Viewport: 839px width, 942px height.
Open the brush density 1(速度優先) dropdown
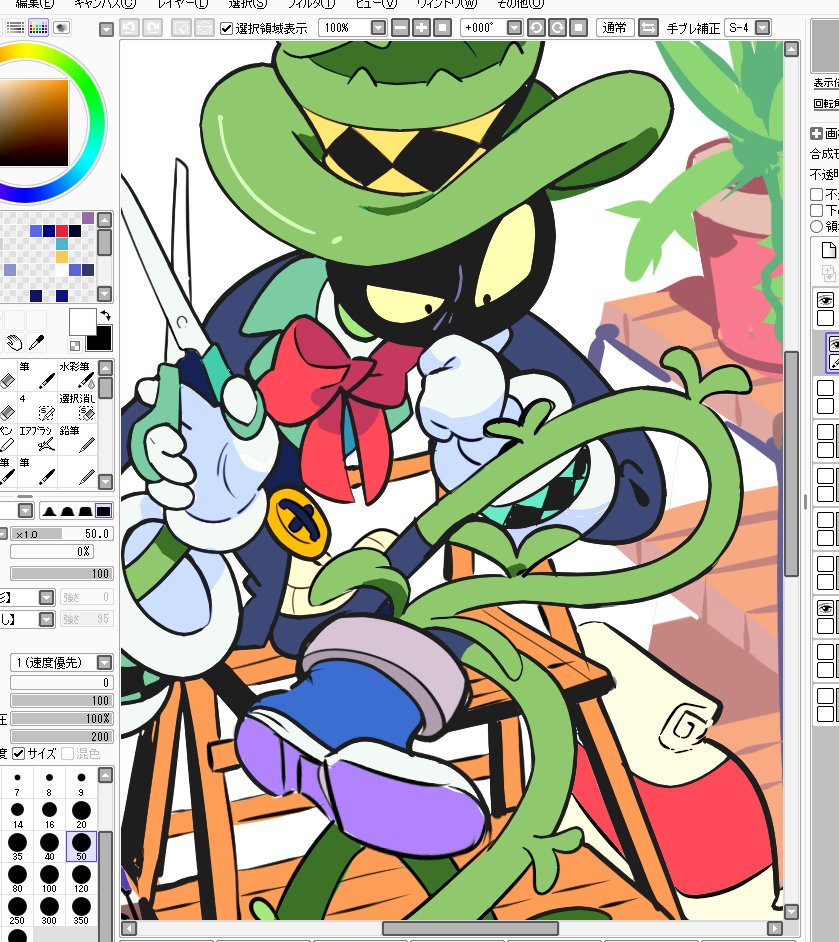[x=104, y=662]
